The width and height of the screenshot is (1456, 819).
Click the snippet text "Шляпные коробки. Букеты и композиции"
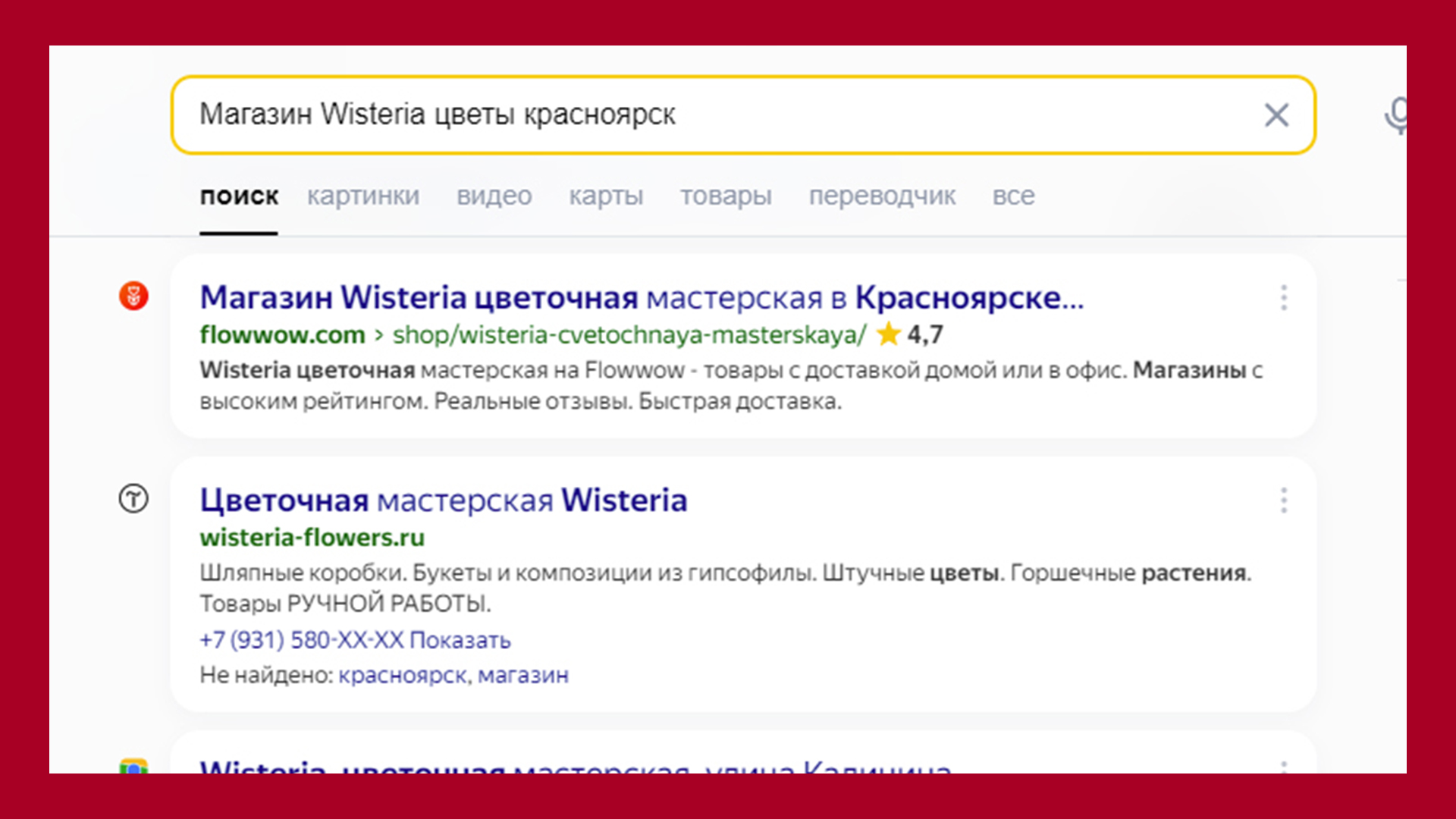click(x=427, y=573)
